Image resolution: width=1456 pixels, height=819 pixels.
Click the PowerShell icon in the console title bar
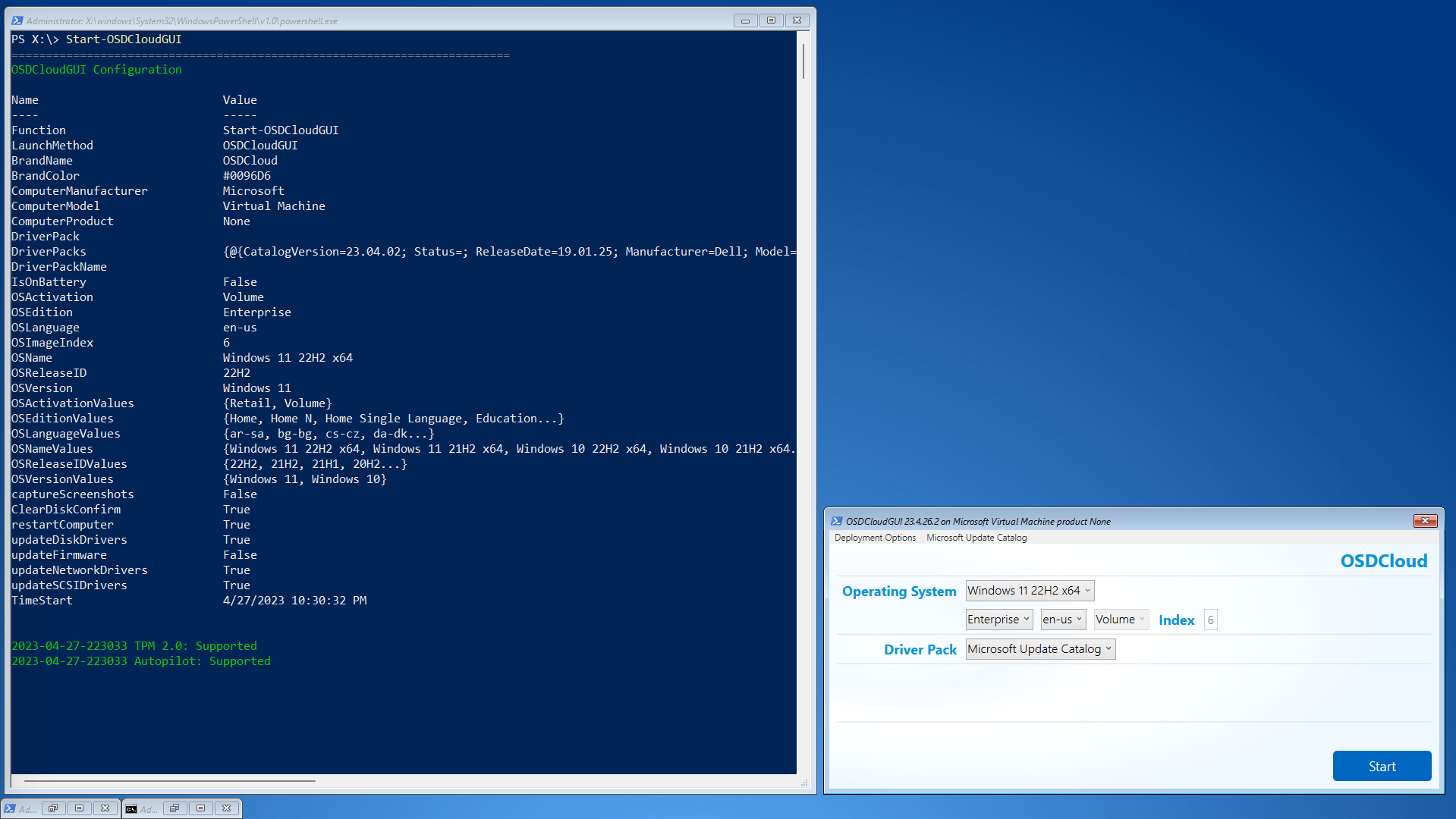click(17, 20)
